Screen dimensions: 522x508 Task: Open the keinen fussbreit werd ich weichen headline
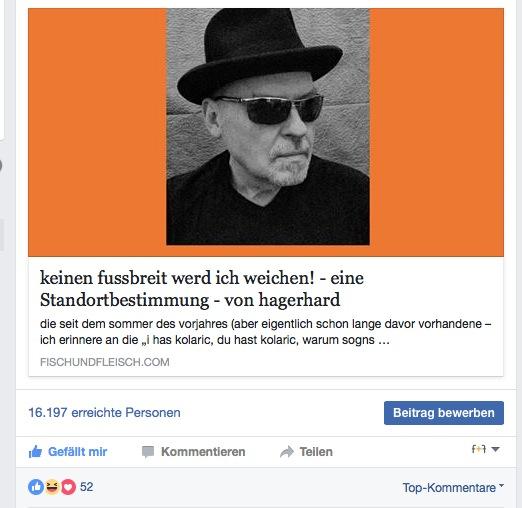click(202, 289)
